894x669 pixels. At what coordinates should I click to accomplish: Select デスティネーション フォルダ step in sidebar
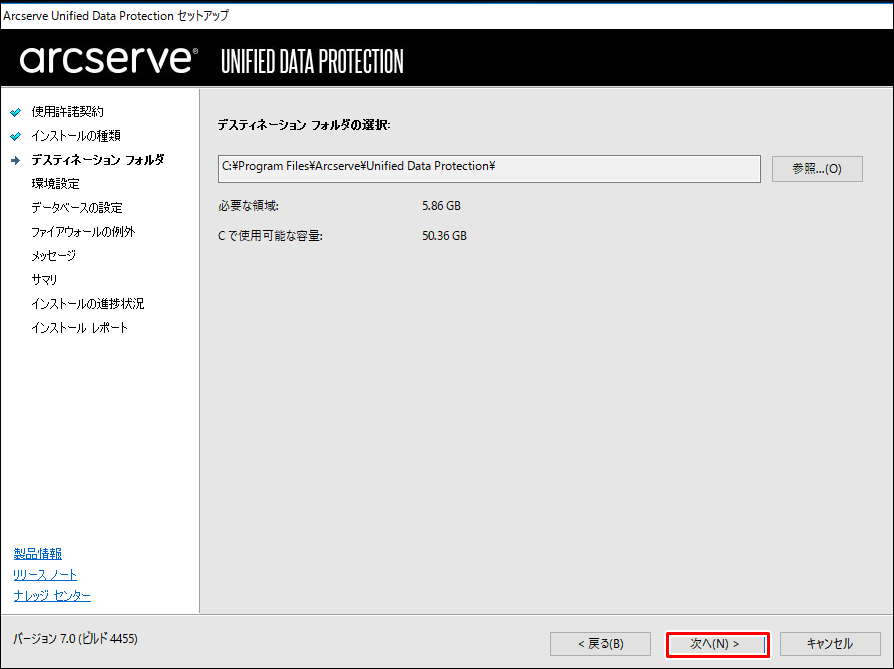[97, 160]
